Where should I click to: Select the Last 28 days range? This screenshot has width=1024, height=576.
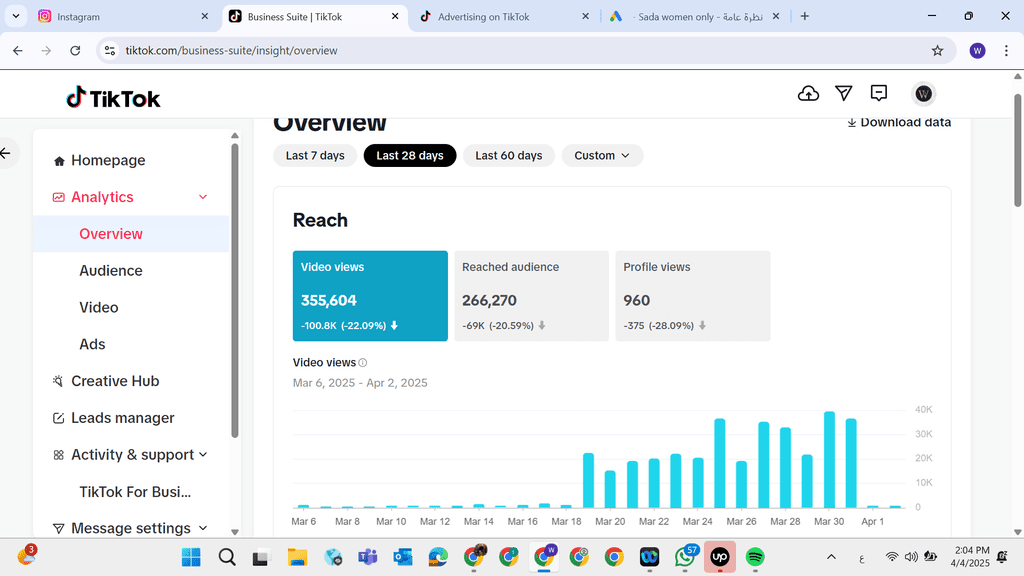click(410, 155)
